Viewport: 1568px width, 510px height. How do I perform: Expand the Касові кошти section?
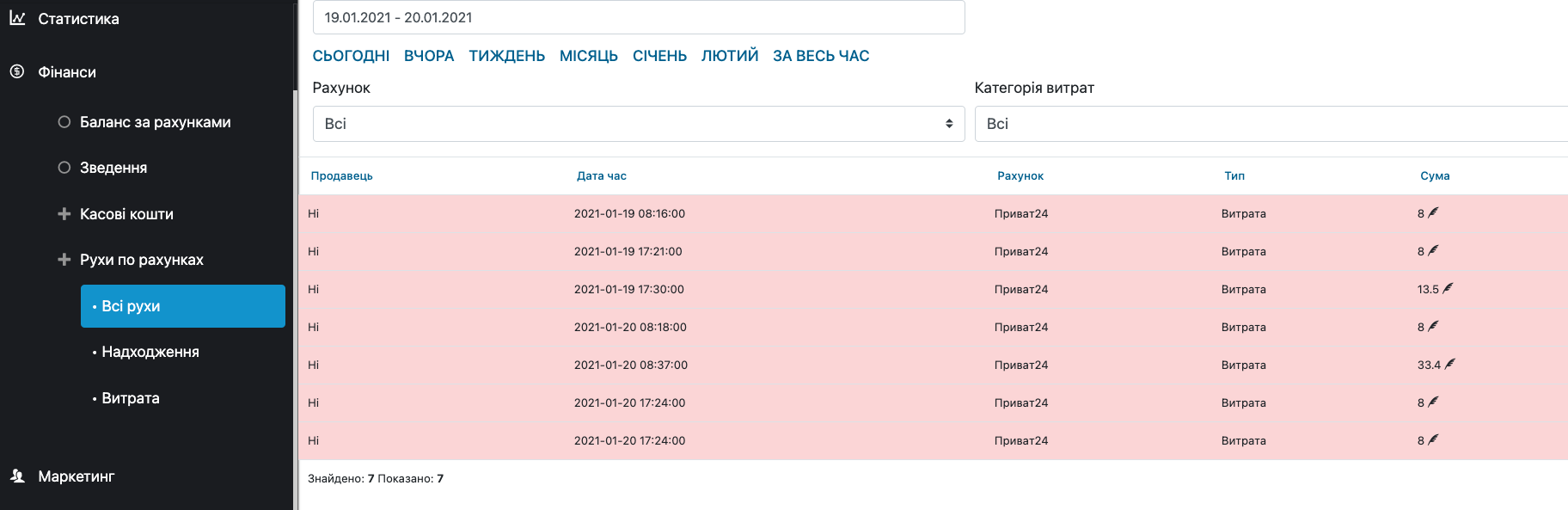coord(64,214)
